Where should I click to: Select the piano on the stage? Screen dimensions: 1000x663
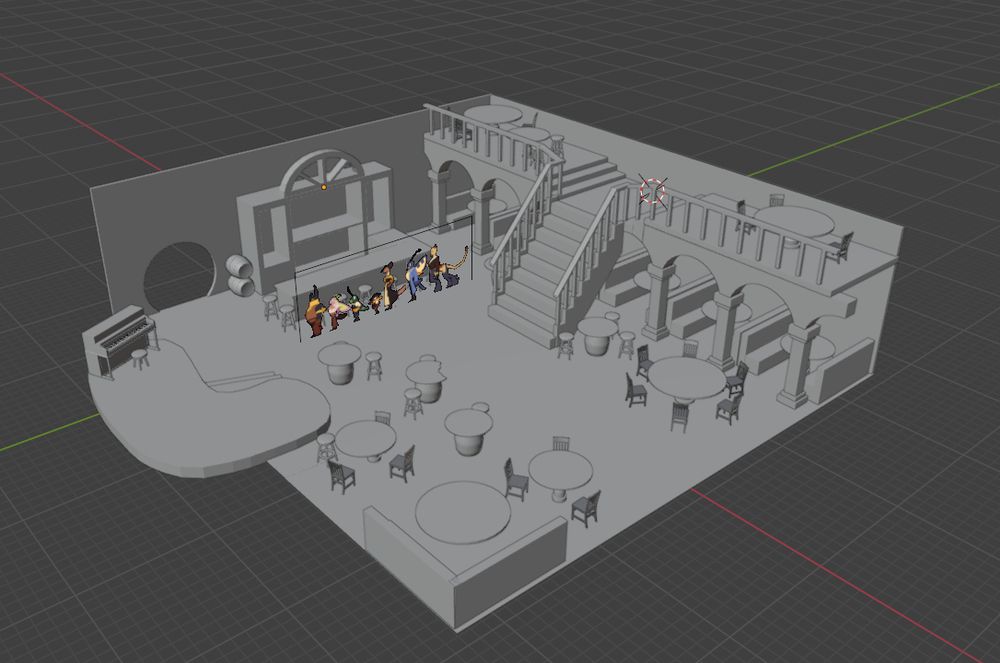tap(121, 342)
